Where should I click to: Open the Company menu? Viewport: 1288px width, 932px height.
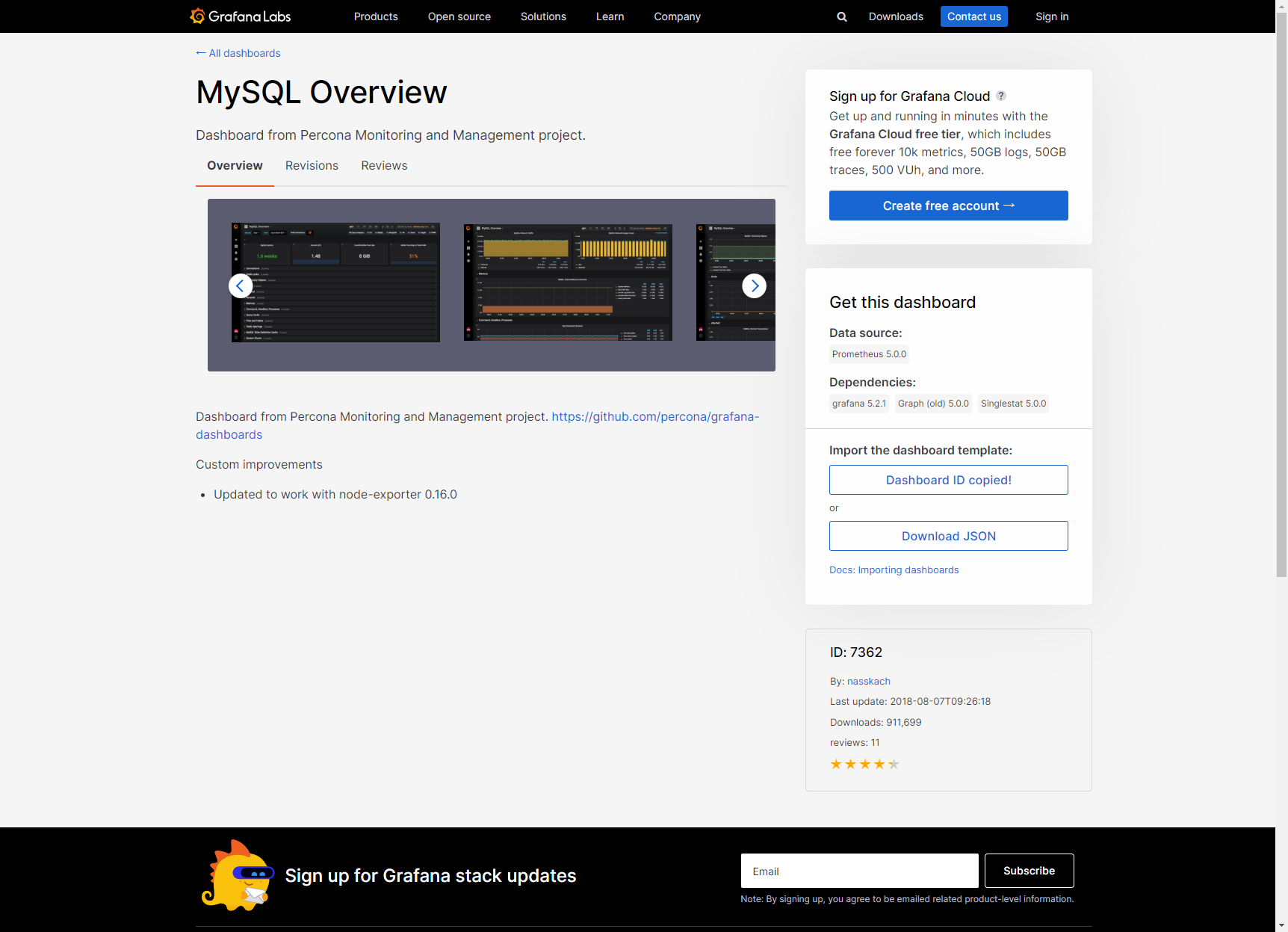[x=677, y=16]
